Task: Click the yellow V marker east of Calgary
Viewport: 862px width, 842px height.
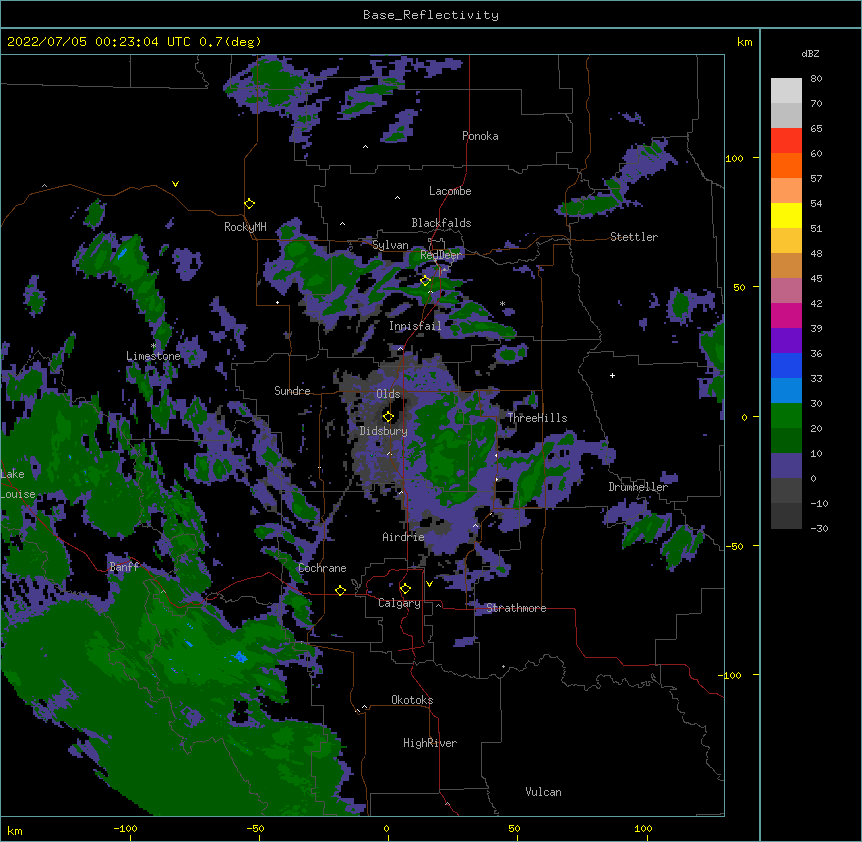Action: coord(429,584)
